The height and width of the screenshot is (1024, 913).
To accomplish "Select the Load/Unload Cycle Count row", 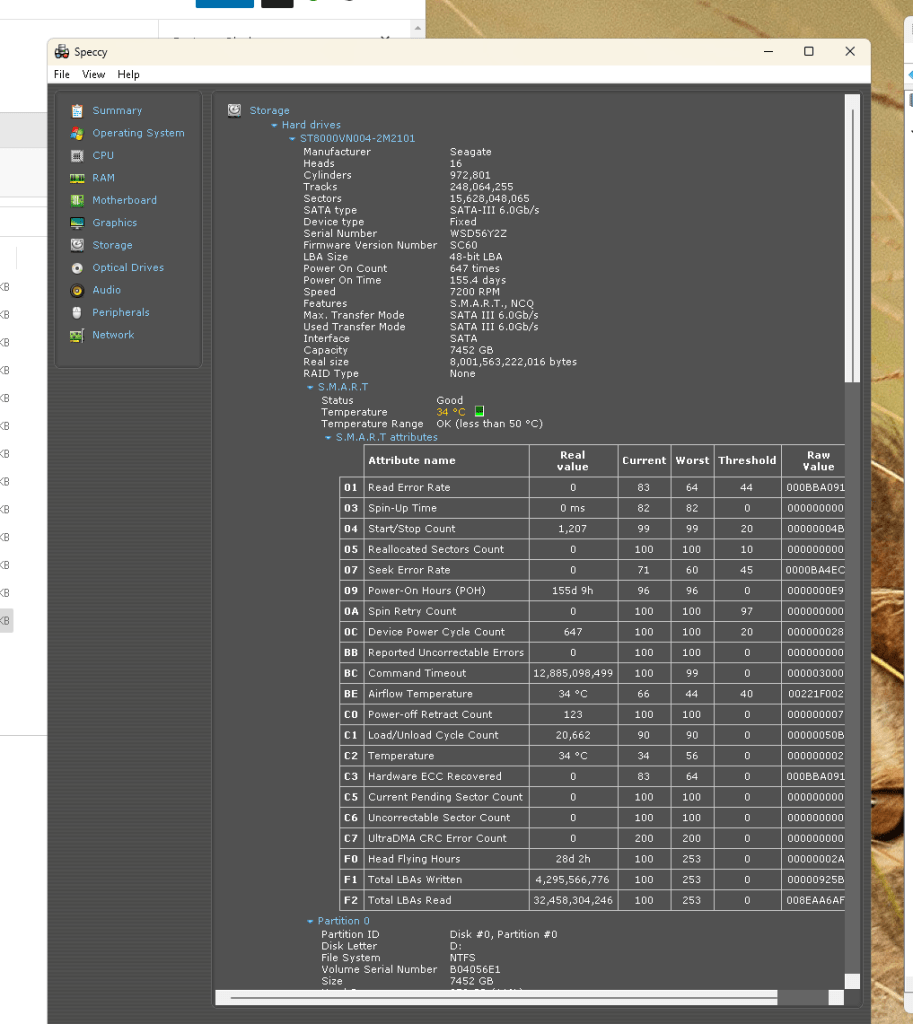I will click(592, 735).
